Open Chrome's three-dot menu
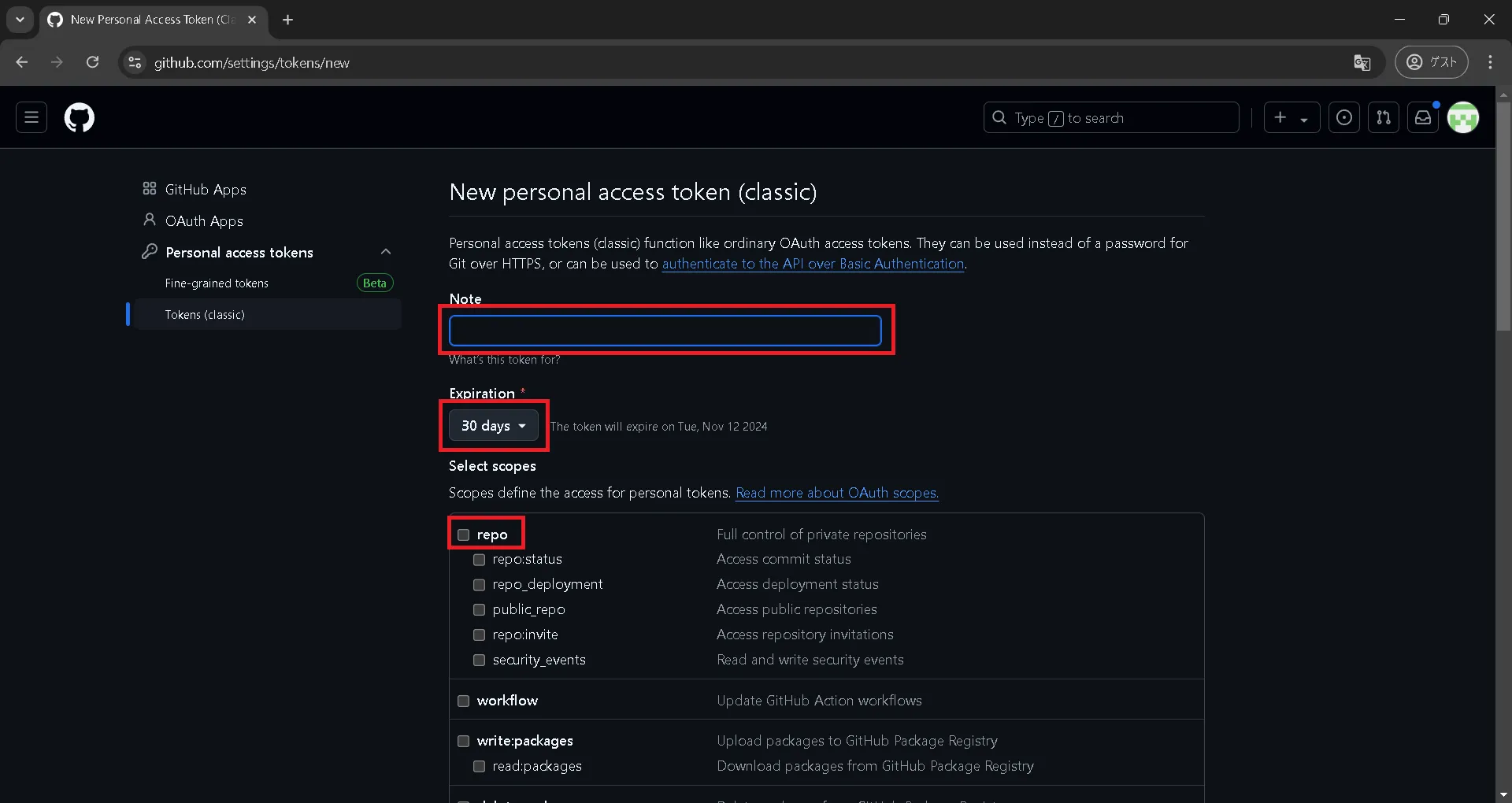 tap(1490, 62)
